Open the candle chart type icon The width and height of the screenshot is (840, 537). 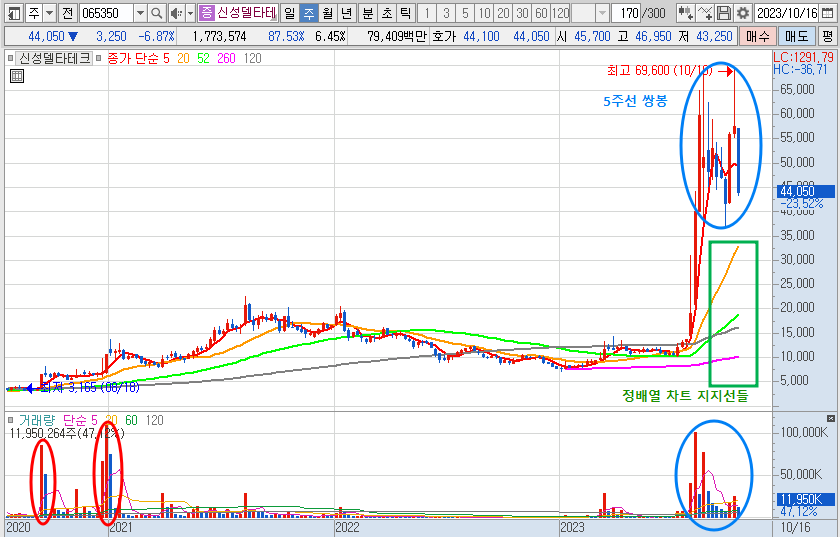pyautogui.click(x=685, y=13)
